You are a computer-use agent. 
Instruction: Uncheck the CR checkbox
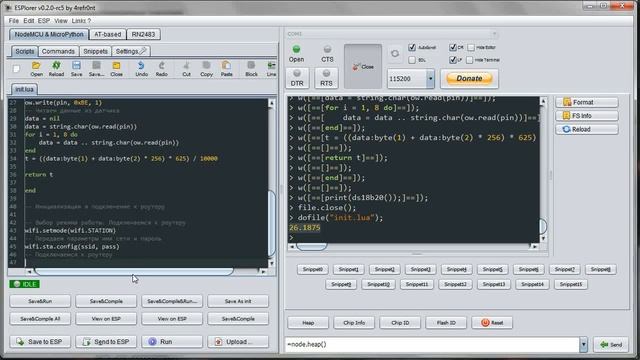point(453,47)
